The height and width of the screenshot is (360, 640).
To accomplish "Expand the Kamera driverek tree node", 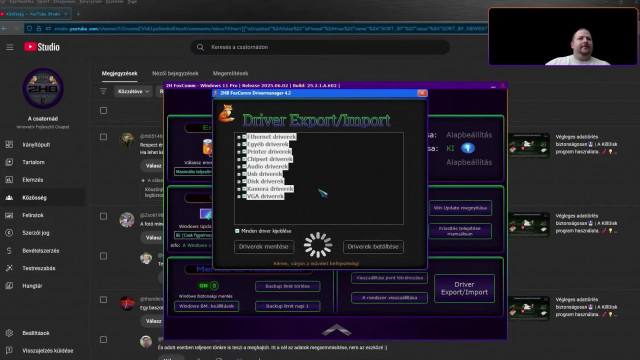I will click(239, 189).
